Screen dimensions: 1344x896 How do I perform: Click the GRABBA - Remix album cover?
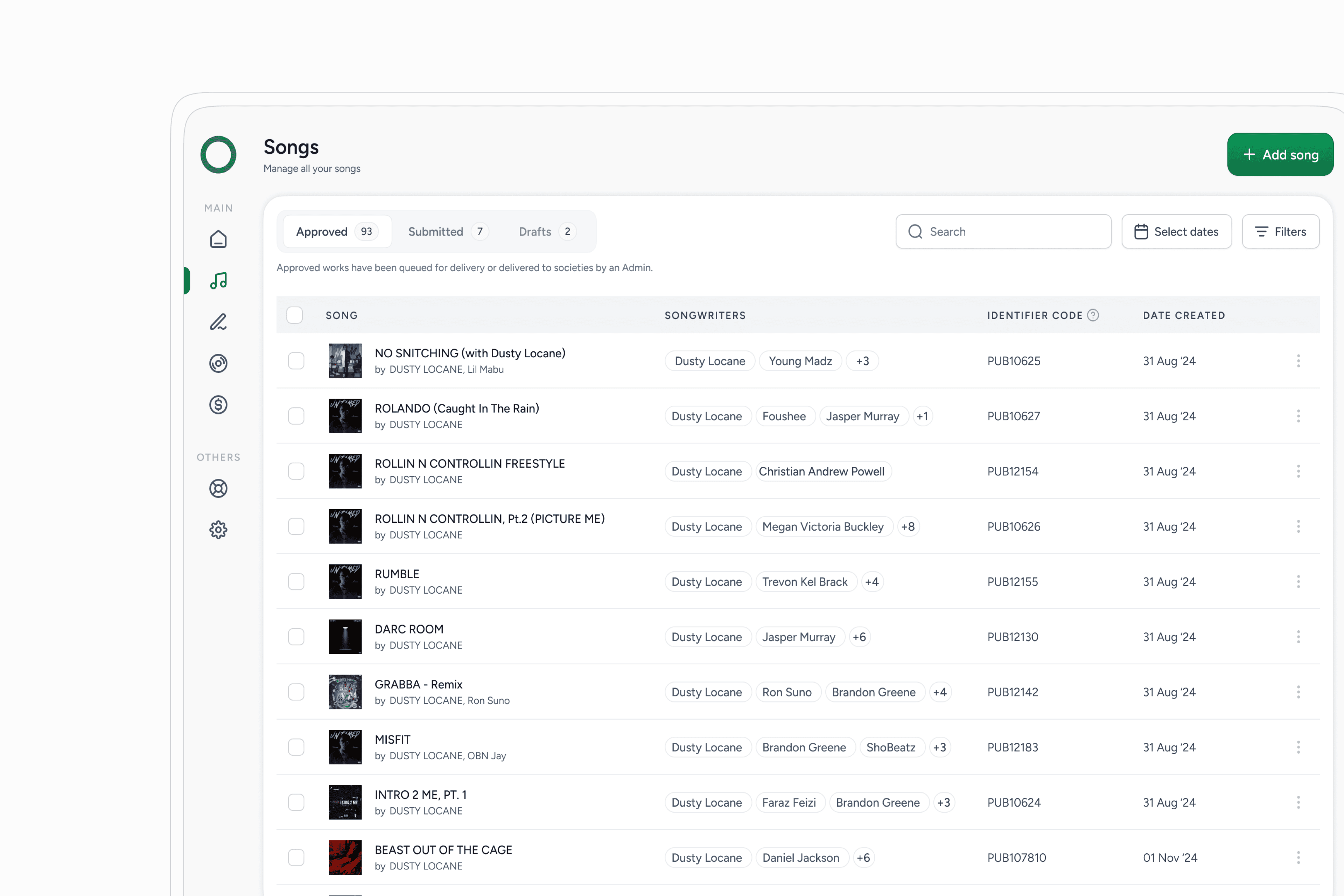point(345,692)
